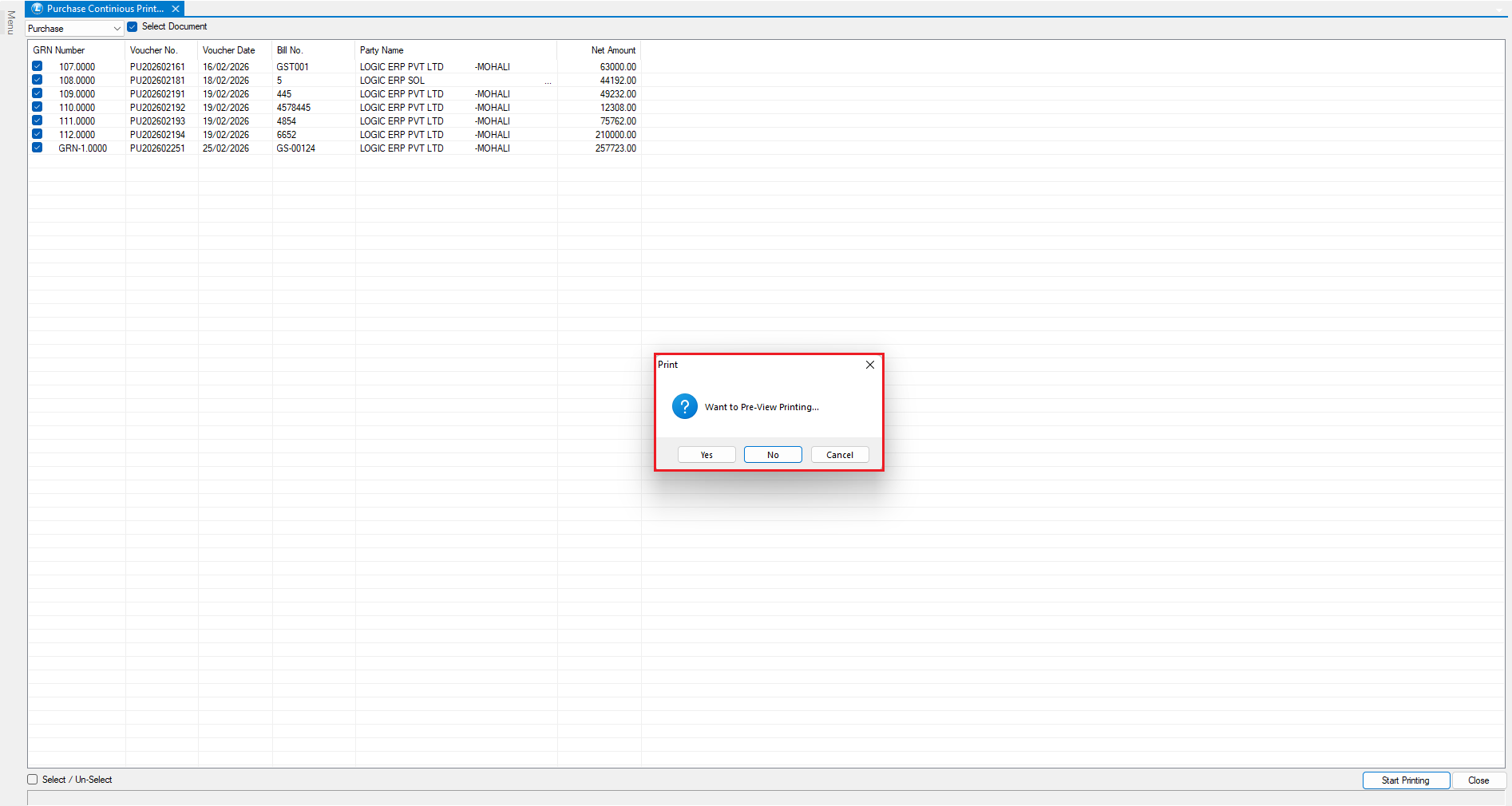Click the Purchase Continious Print tab icon
Viewport: 1512px width, 806px height.
coord(37,9)
